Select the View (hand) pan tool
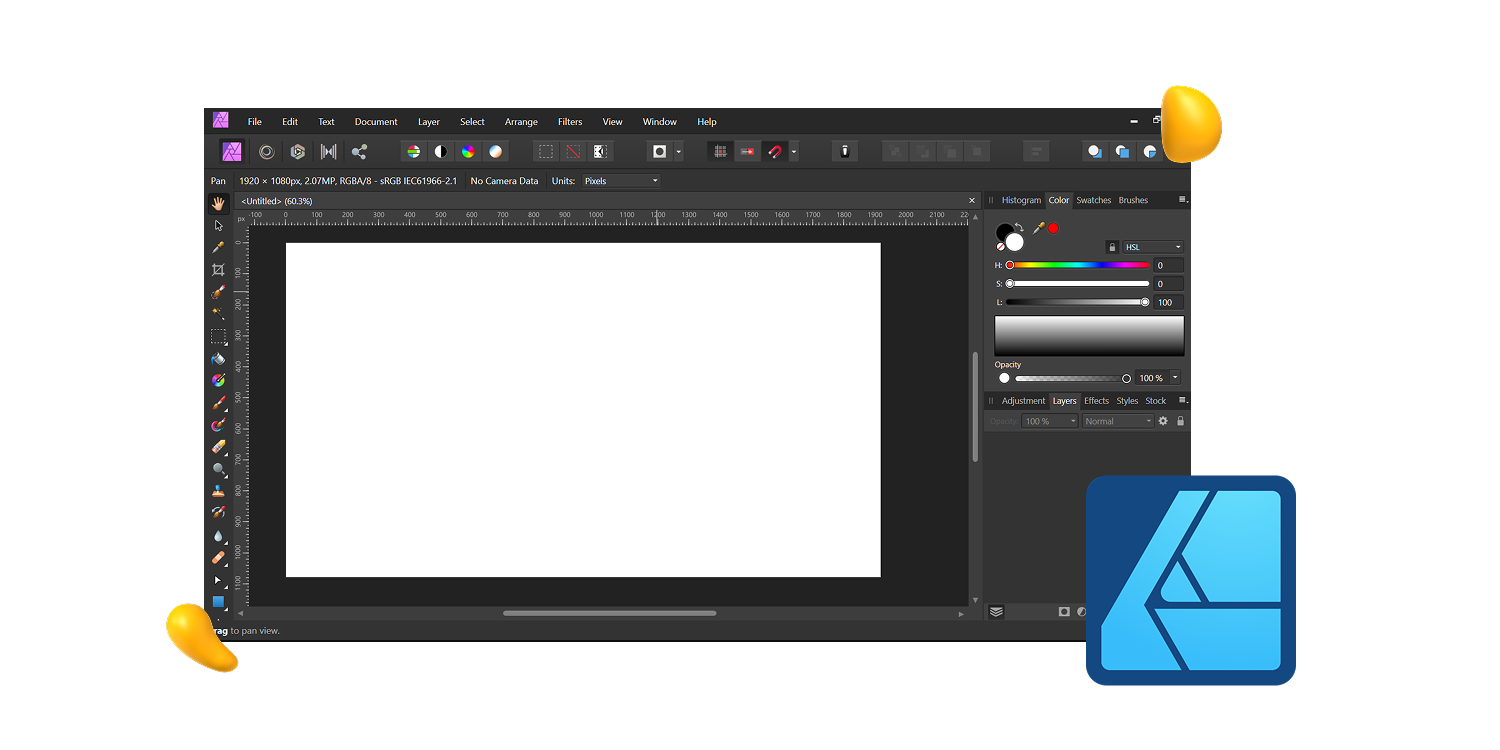Viewport: 1500px width, 750px height. [218, 203]
